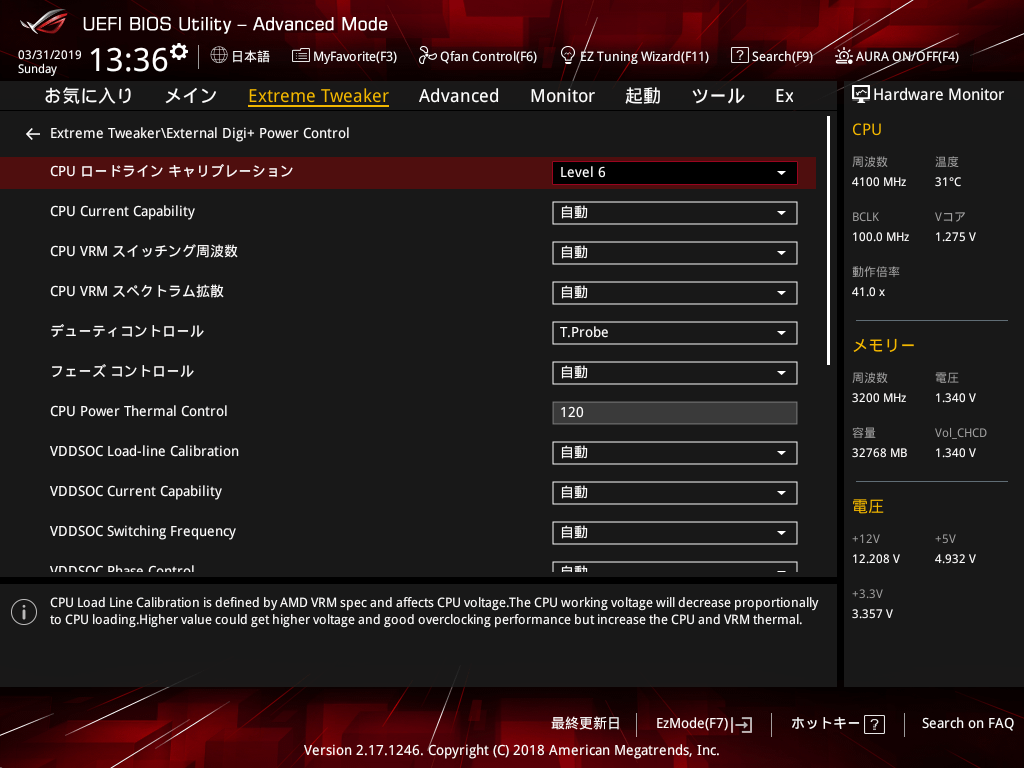Launch Qfan Control(F6)
The image size is (1024, 768).
click(477, 56)
